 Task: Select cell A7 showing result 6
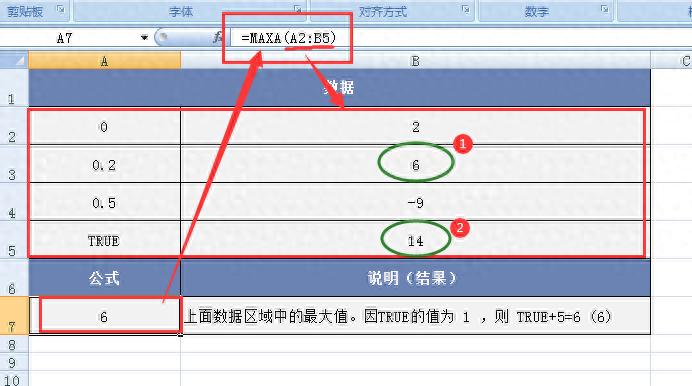click(x=105, y=315)
